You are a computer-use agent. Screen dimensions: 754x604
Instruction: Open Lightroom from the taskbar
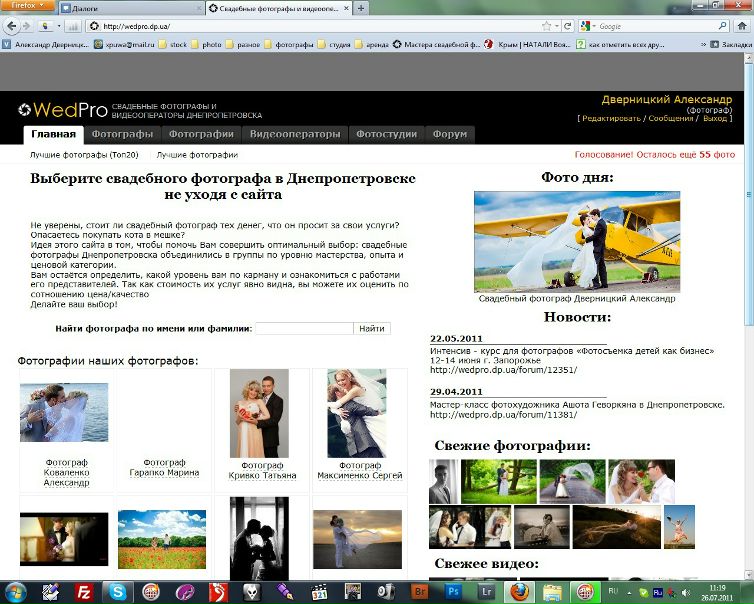(x=486, y=591)
